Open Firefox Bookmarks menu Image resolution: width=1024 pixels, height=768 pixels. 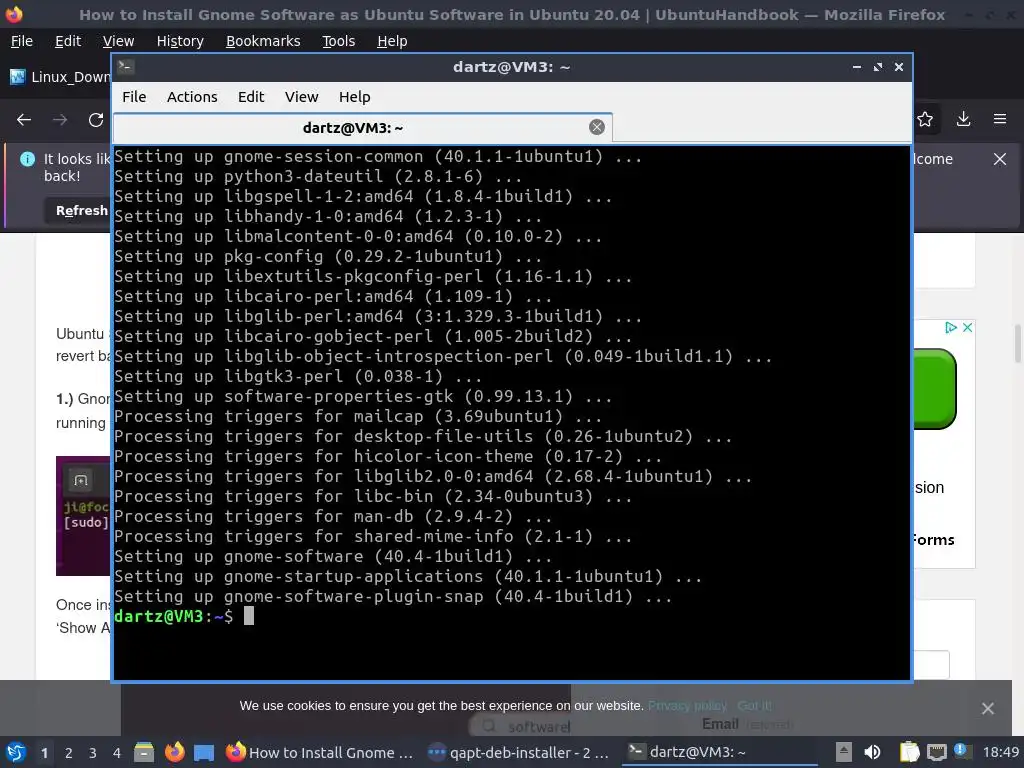[x=263, y=41]
